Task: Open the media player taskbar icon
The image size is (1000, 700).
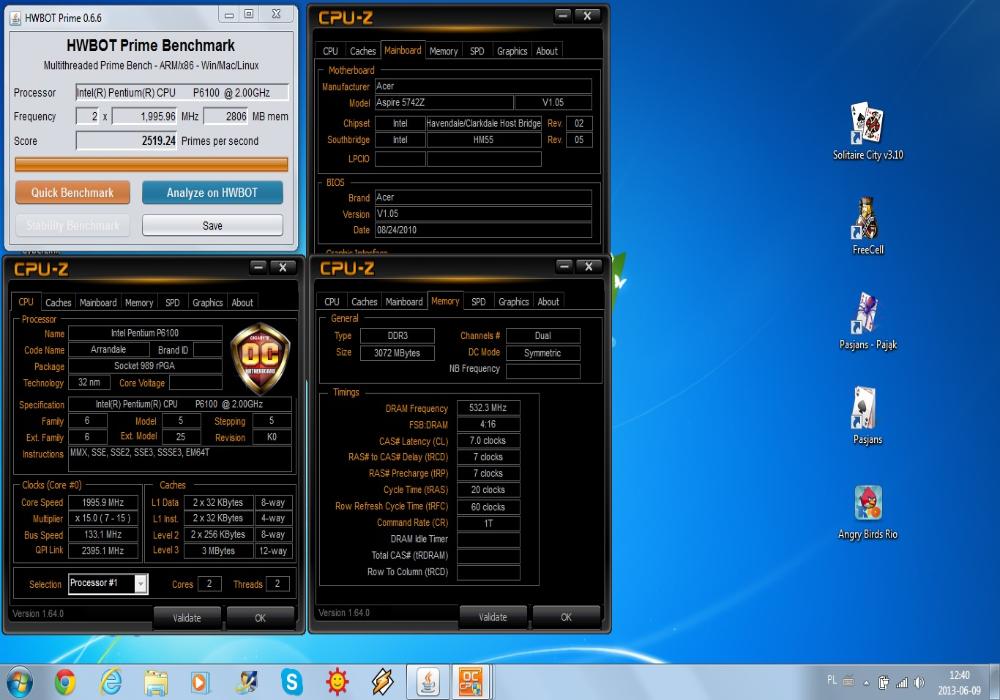Action: coord(200,682)
